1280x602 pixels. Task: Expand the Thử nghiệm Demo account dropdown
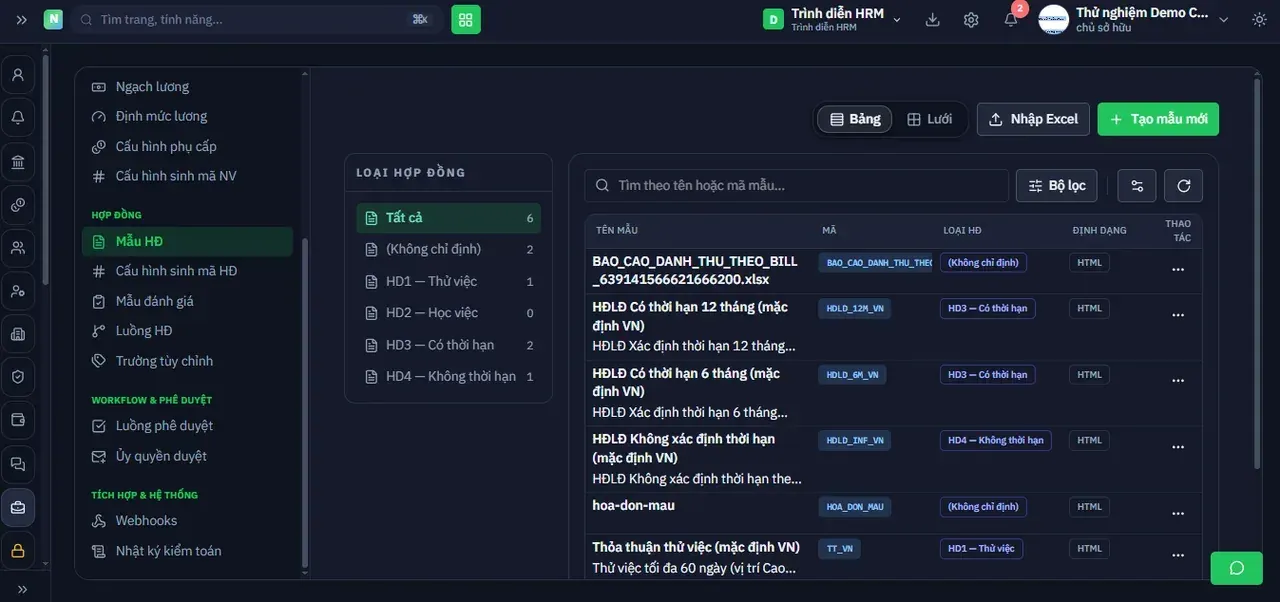[x=1134, y=19]
